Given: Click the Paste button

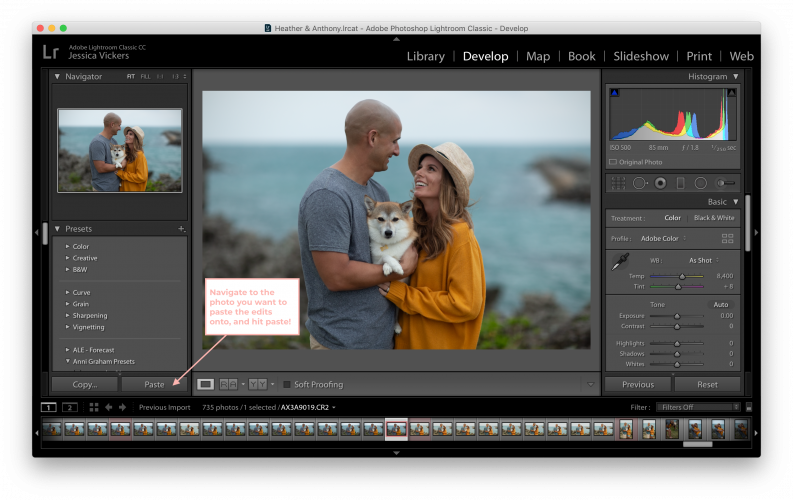Looking at the screenshot, I should (x=154, y=385).
